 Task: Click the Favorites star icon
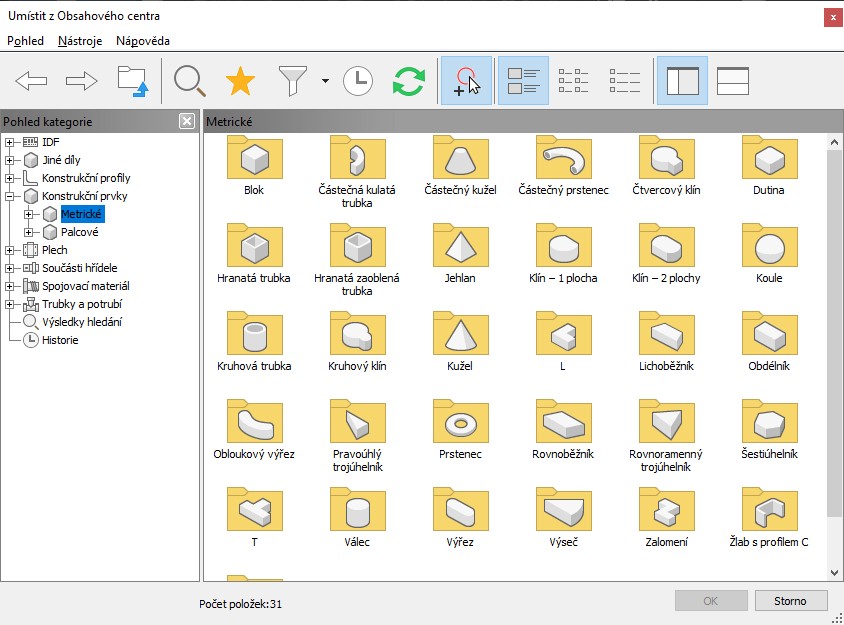click(x=240, y=82)
